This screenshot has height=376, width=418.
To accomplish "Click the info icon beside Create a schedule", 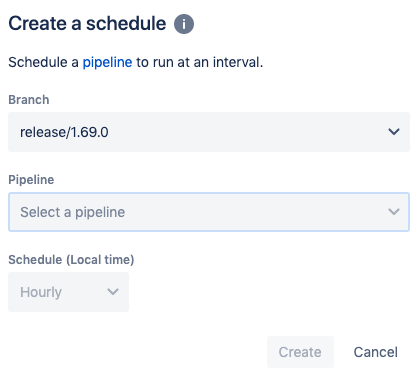I will (184, 24).
